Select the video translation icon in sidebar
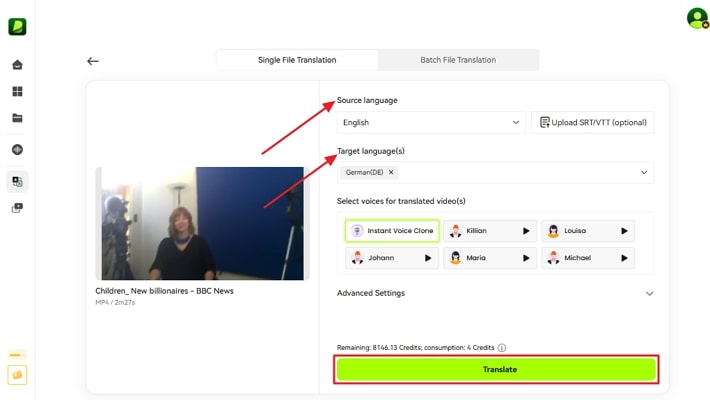Image resolution: width=710 pixels, height=400 pixels. click(17, 182)
